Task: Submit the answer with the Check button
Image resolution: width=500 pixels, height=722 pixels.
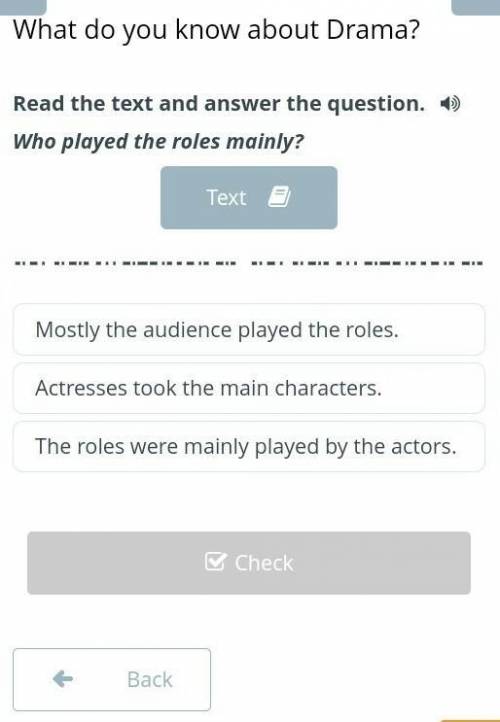Action: coord(249,563)
